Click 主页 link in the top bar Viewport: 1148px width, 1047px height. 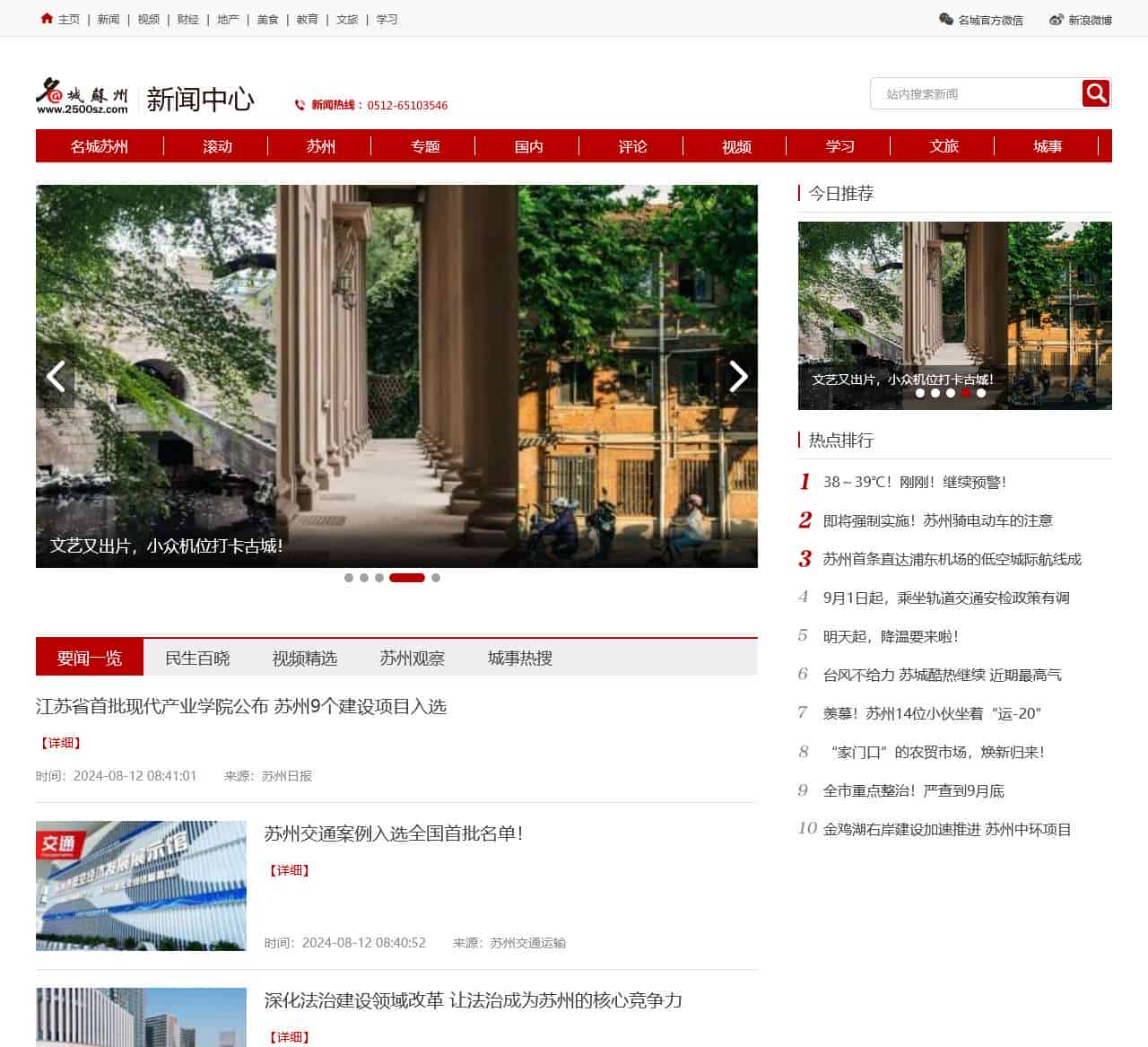coord(69,19)
